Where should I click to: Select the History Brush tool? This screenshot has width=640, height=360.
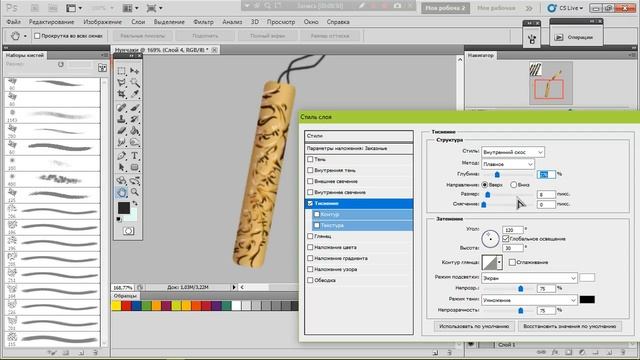[x=135, y=119]
